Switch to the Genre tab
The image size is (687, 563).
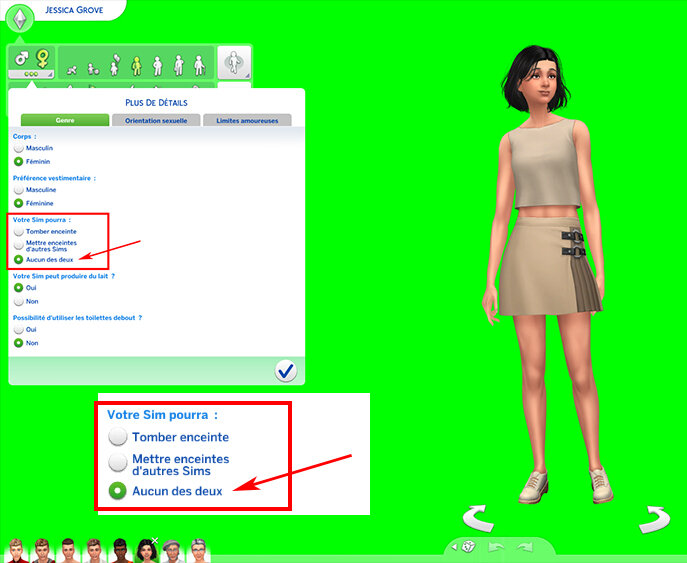coord(65,120)
